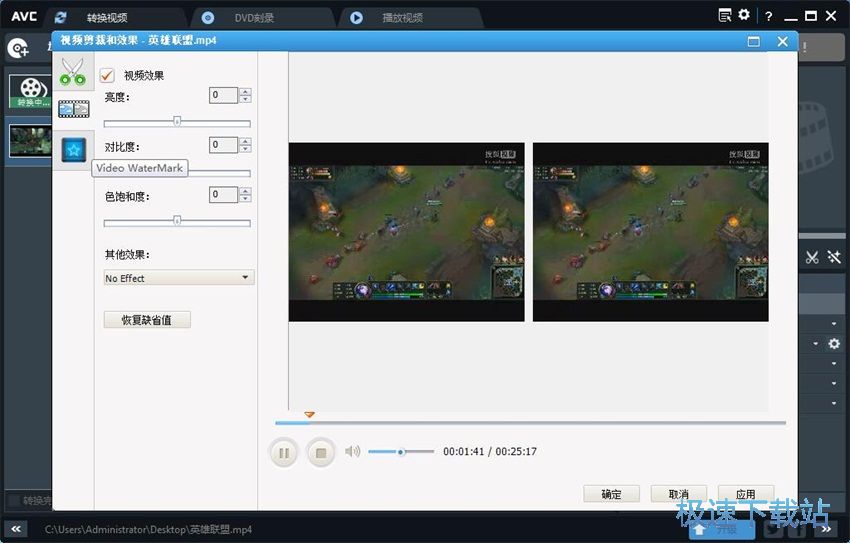Pause the video playback
The height and width of the screenshot is (543, 850).
(284, 452)
